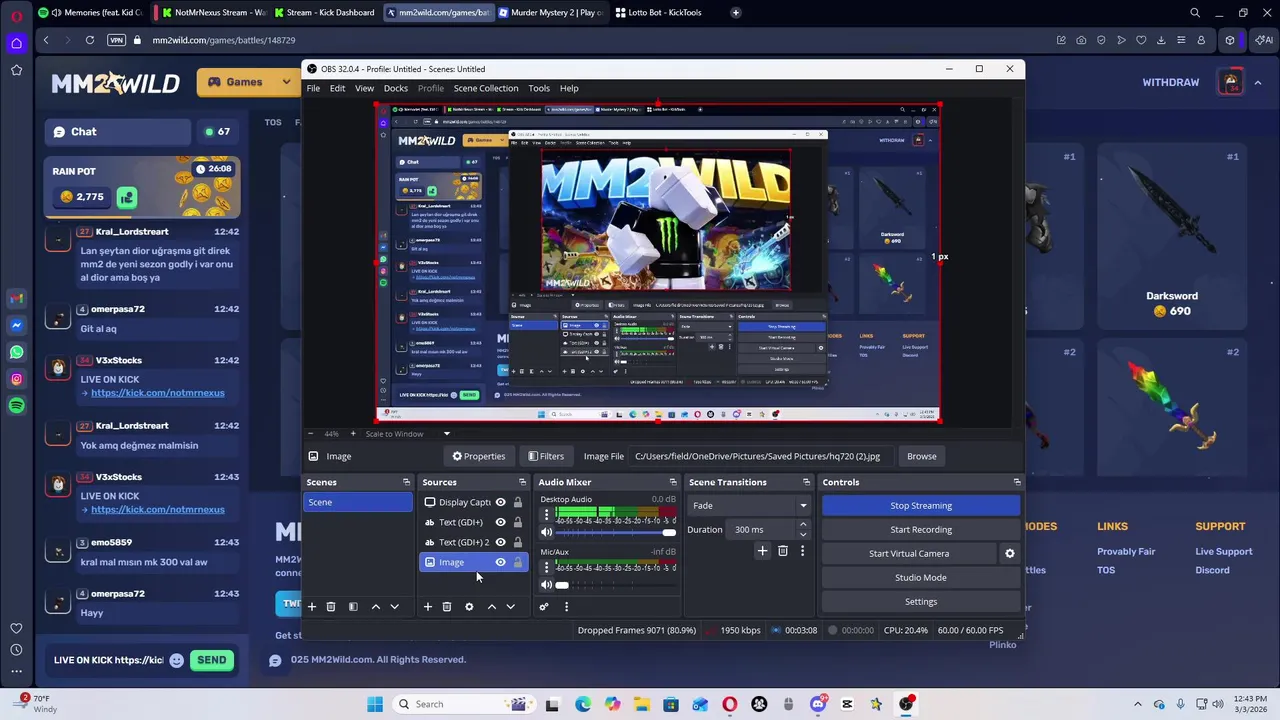1280x720 pixels.
Task: Delete scene transition with trash icon
Action: pyautogui.click(x=783, y=551)
